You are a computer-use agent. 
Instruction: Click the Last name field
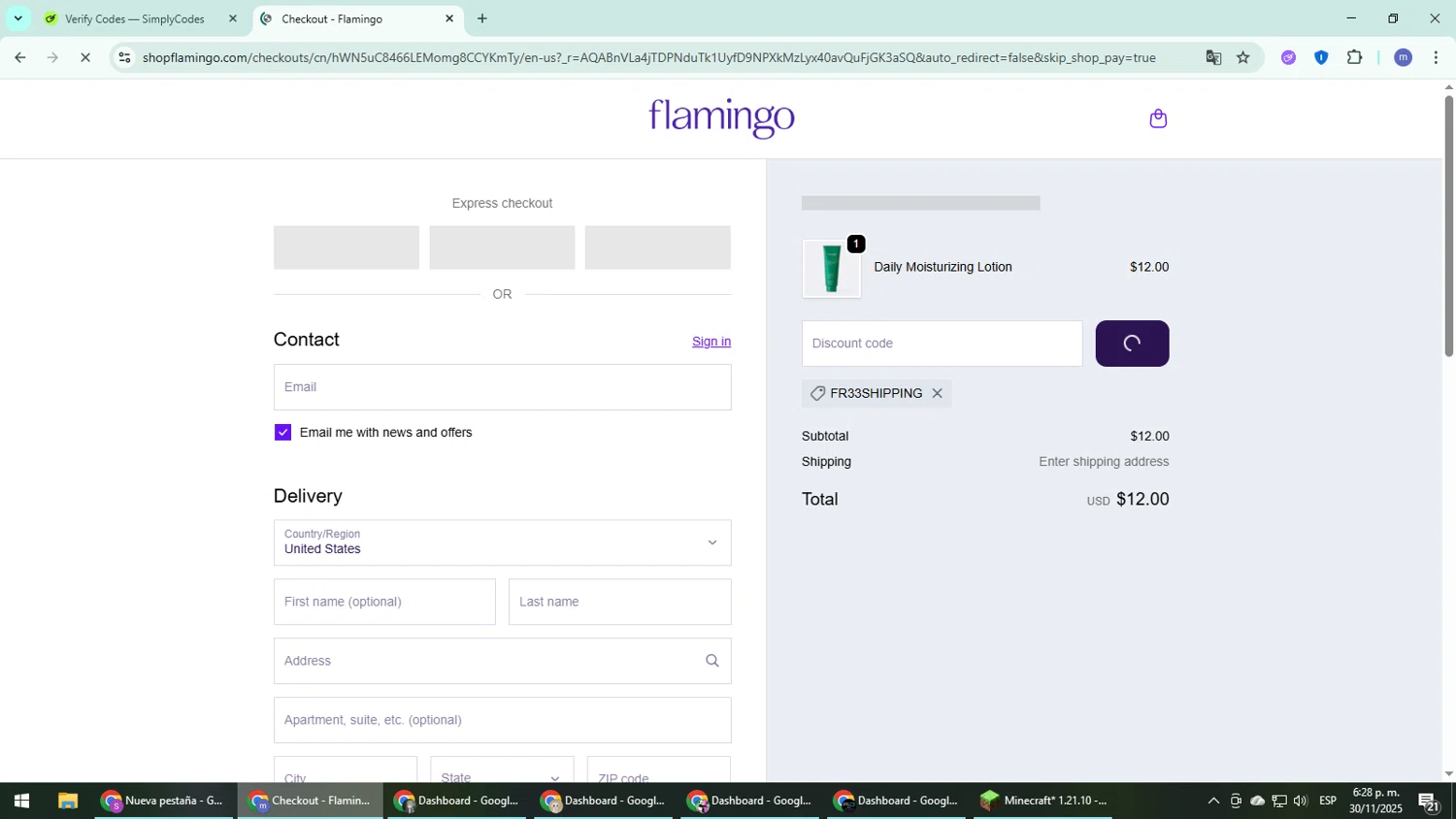point(620,602)
